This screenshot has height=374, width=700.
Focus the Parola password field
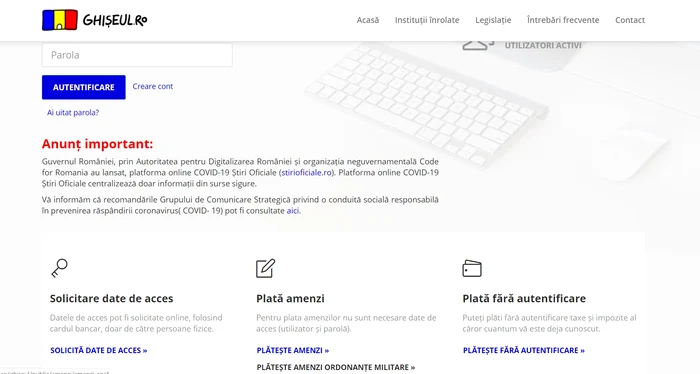[x=137, y=55]
